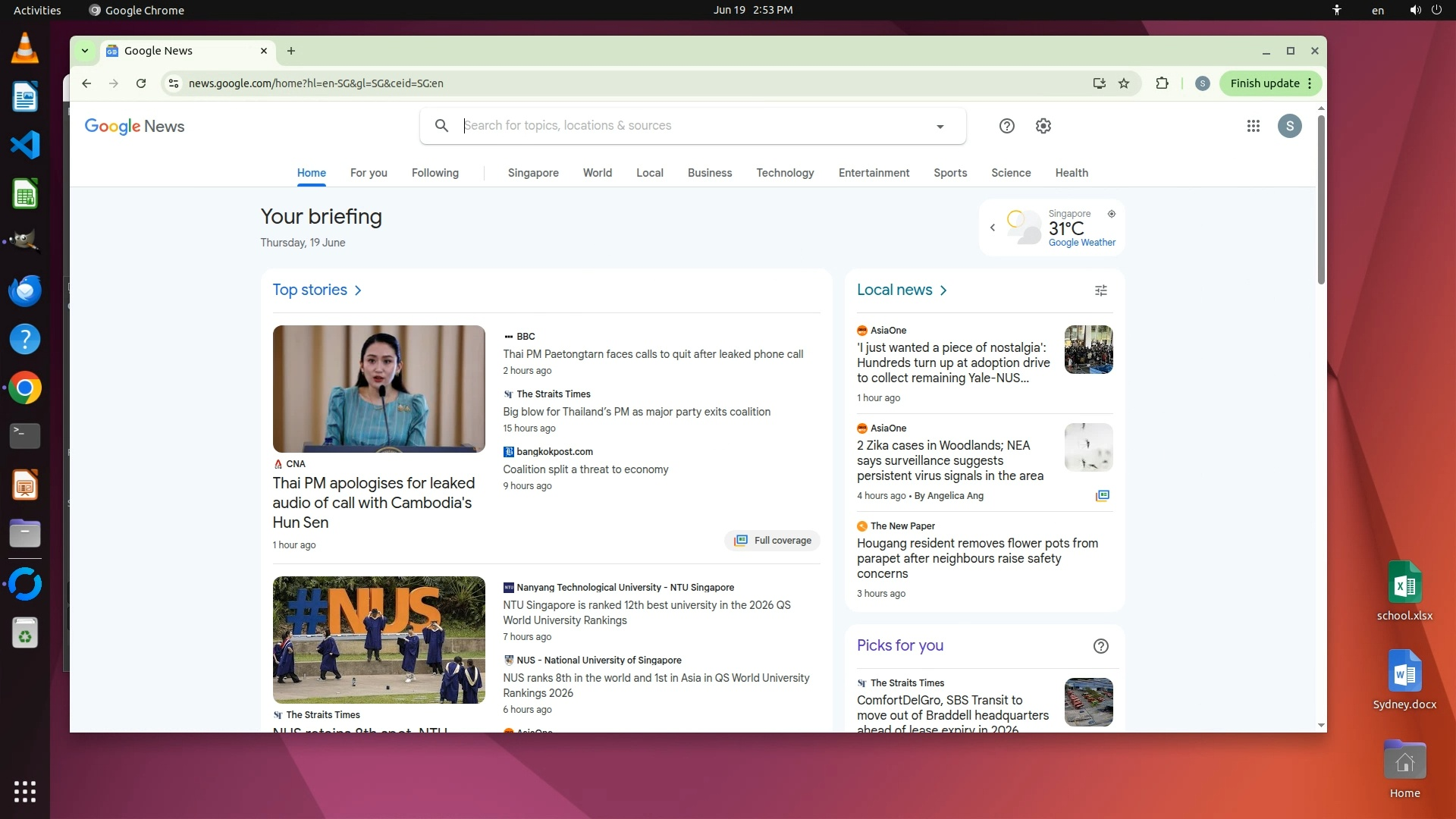Switch to the Technology tab

point(785,173)
